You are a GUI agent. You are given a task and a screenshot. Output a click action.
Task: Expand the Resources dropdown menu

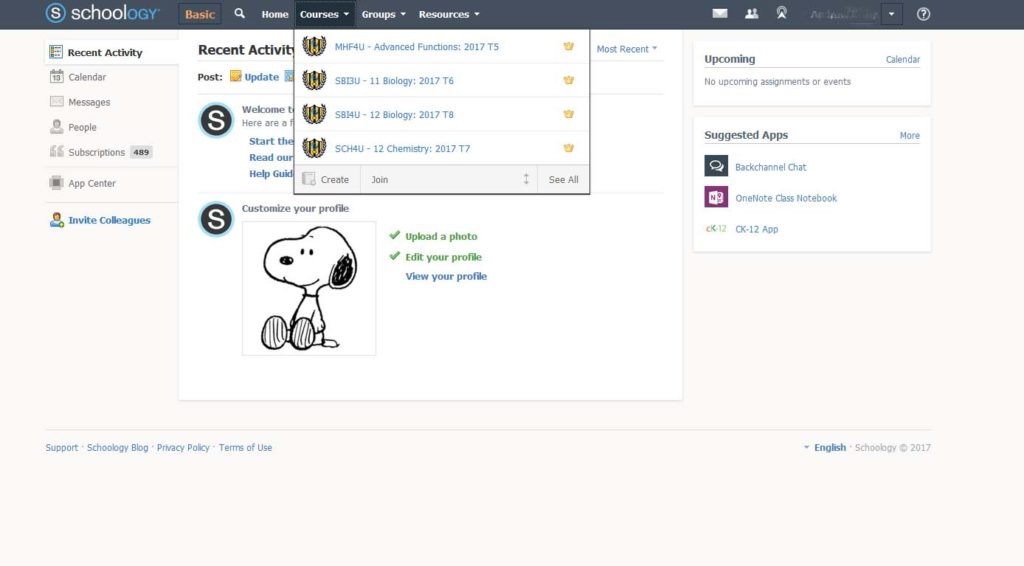(x=449, y=14)
